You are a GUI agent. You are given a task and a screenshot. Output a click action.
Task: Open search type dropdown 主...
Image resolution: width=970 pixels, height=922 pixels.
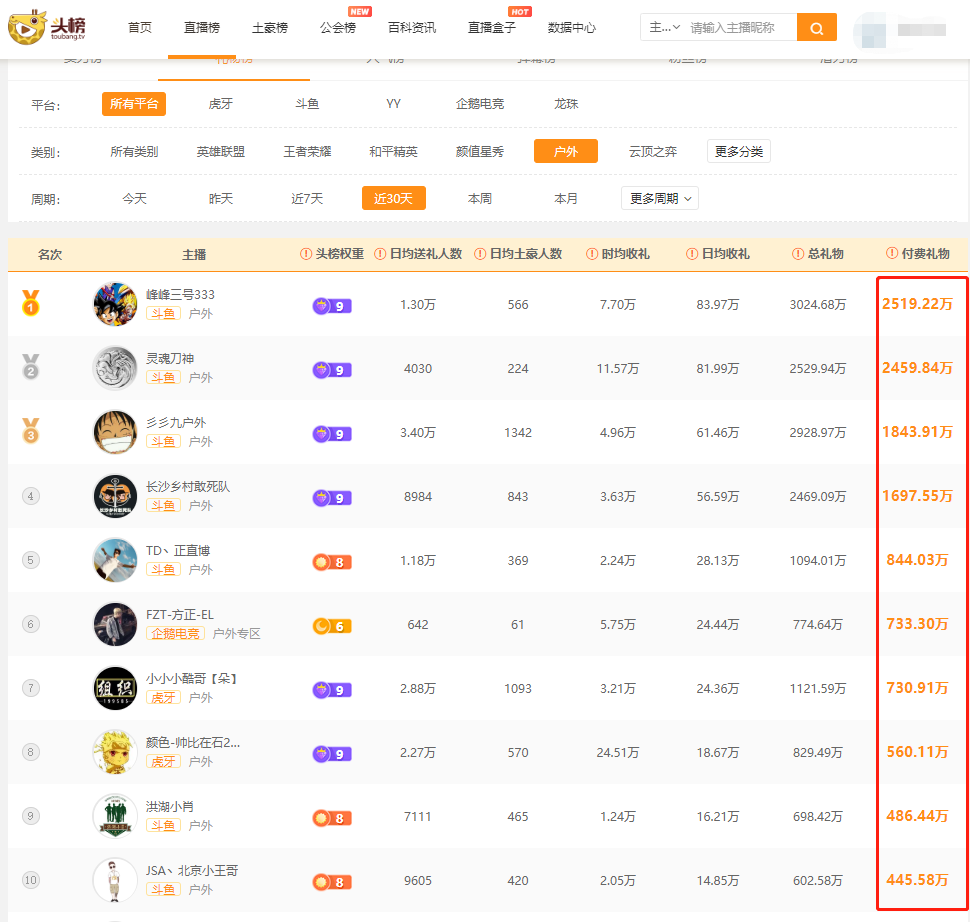coord(664,28)
